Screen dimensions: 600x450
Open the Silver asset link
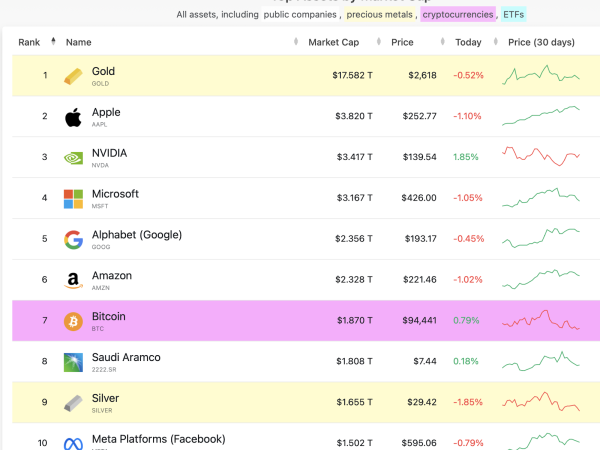tap(105, 398)
